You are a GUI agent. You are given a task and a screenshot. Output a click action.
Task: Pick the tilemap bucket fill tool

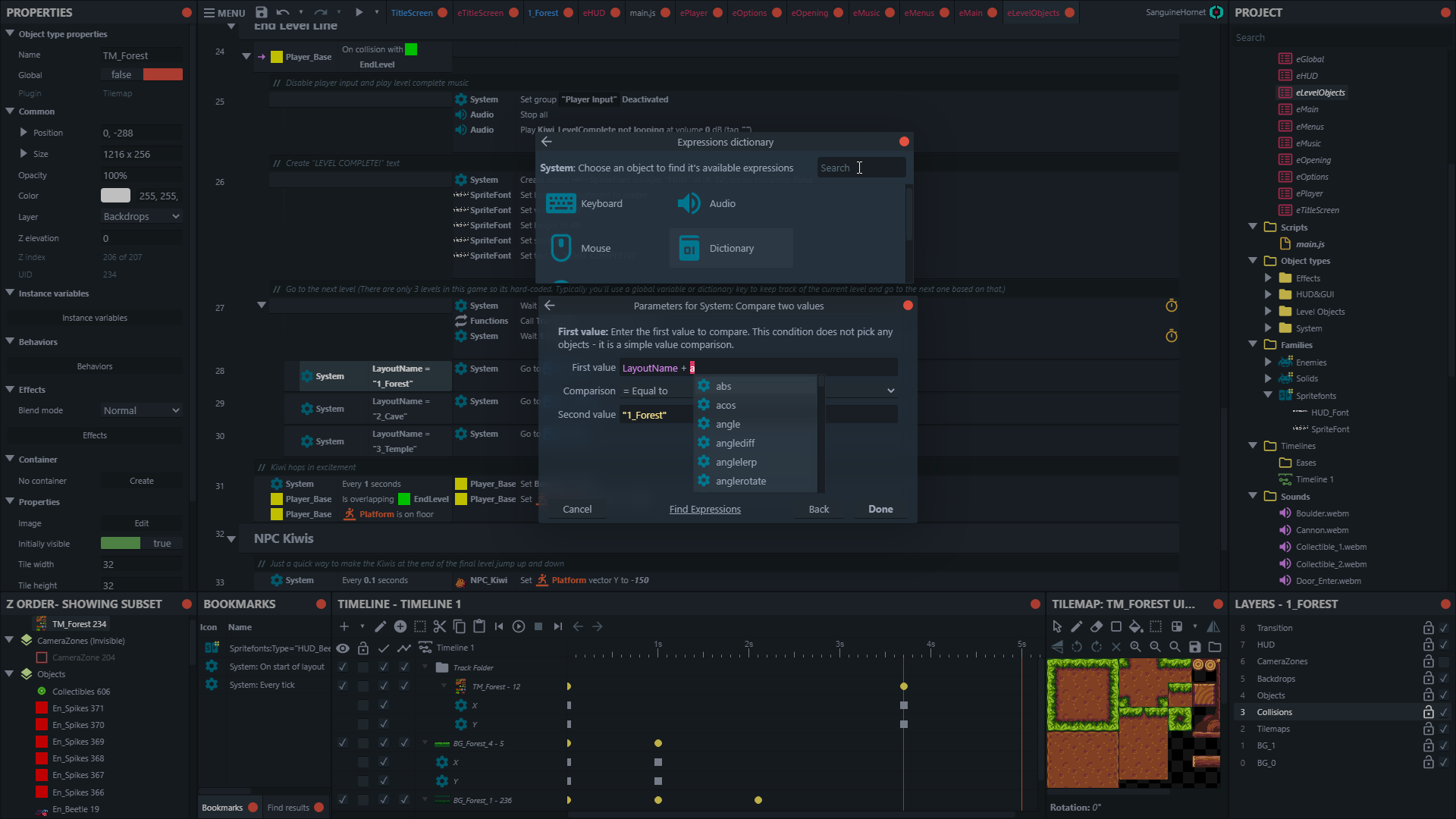(1135, 626)
